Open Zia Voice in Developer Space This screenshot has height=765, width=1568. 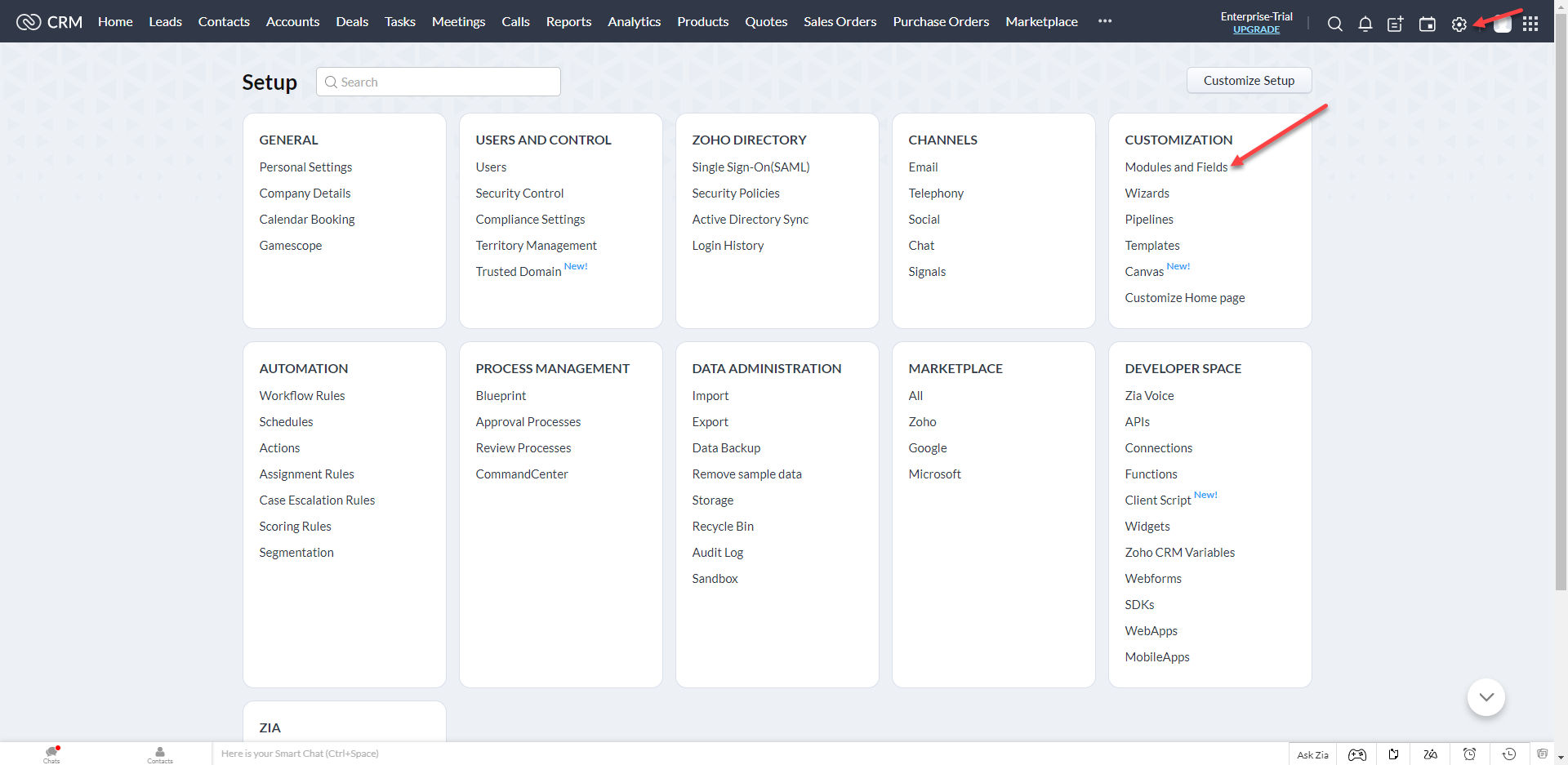coord(1149,395)
